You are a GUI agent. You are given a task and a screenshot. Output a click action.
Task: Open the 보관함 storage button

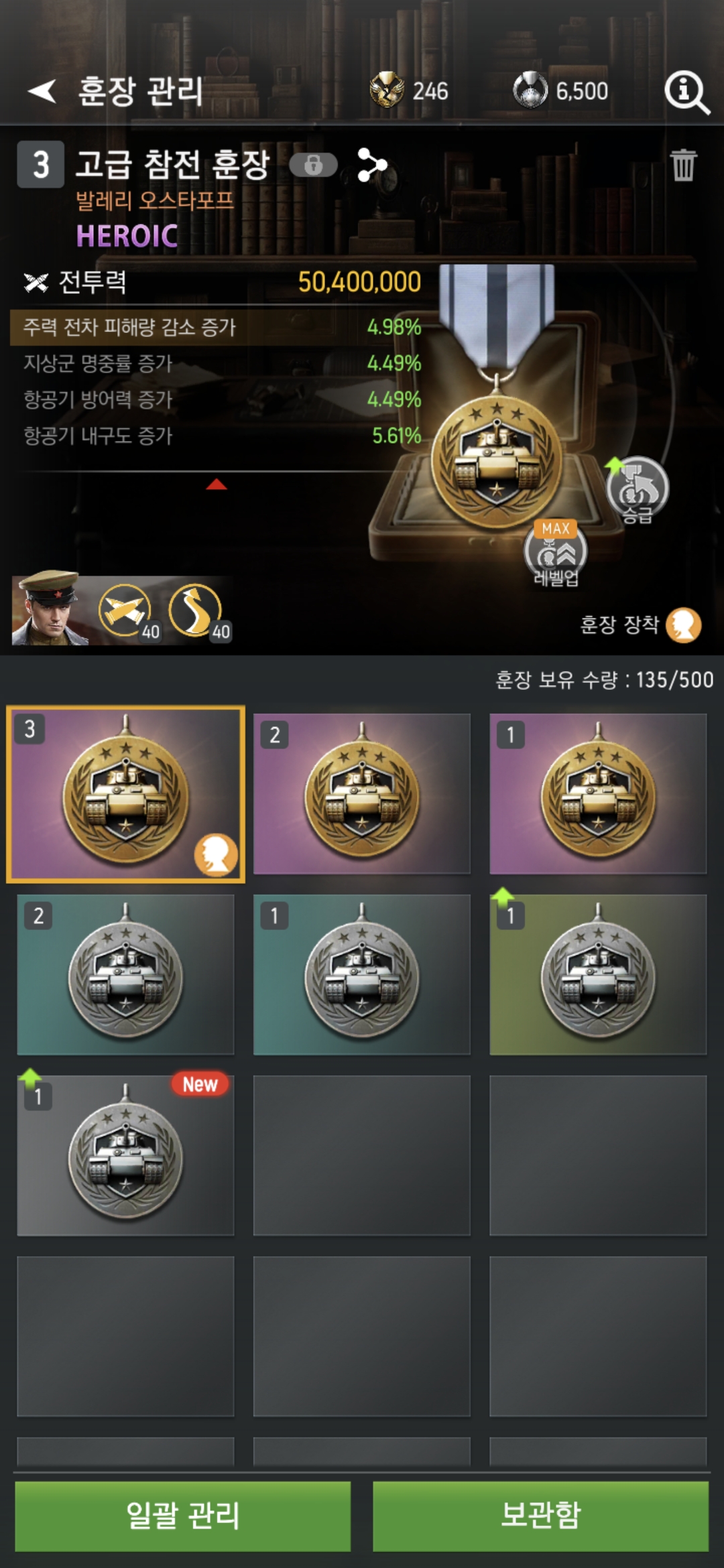click(540, 1515)
